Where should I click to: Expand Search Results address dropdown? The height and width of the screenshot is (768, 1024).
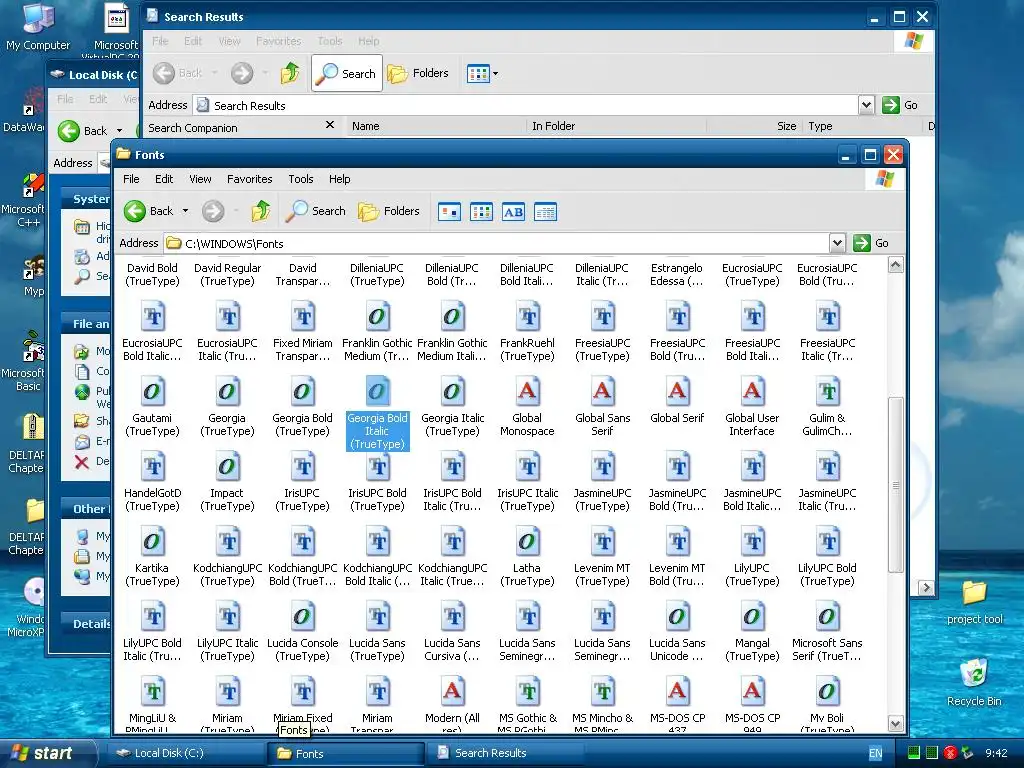pos(866,104)
